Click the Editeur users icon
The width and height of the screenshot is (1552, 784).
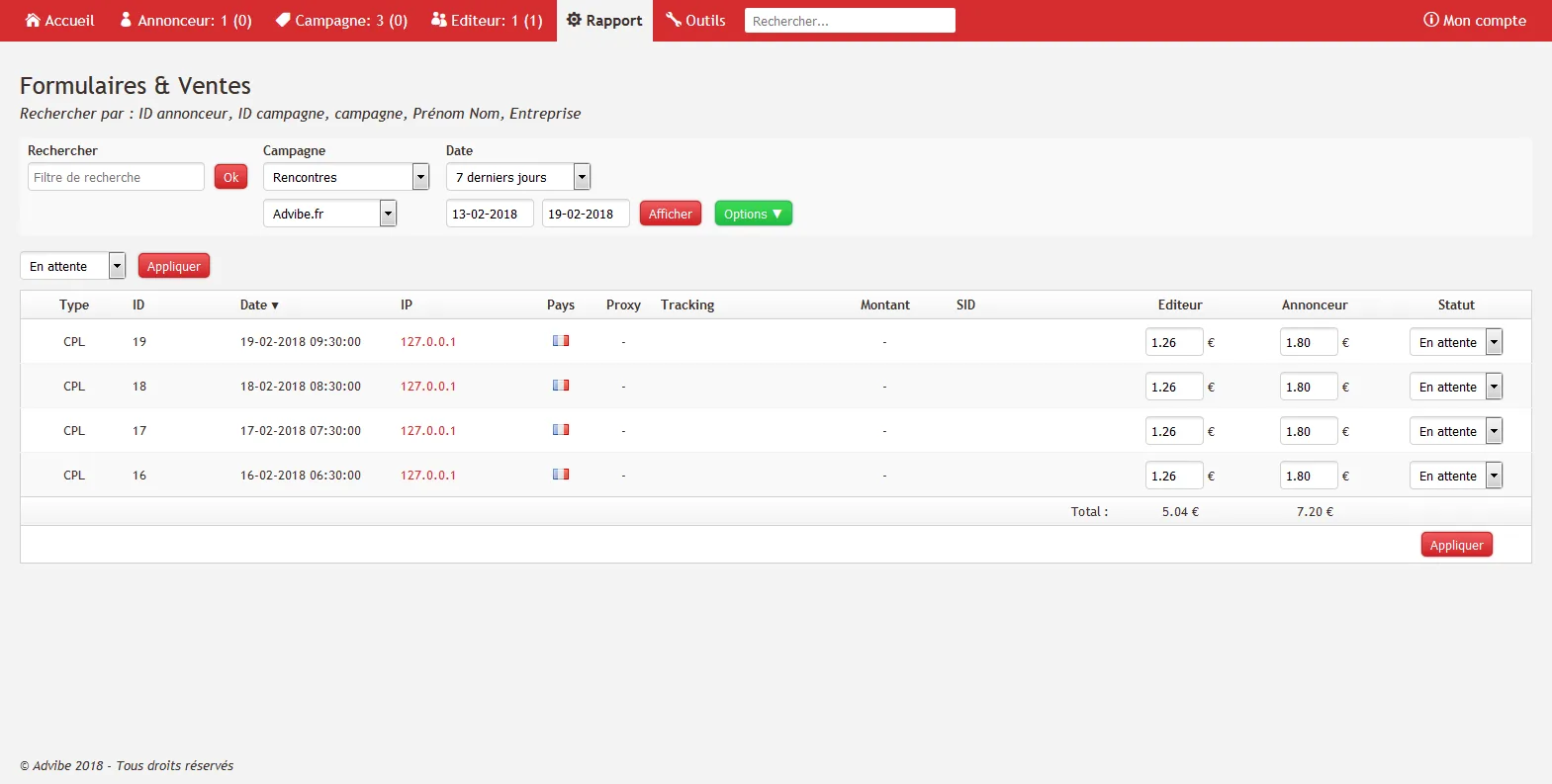tap(439, 20)
